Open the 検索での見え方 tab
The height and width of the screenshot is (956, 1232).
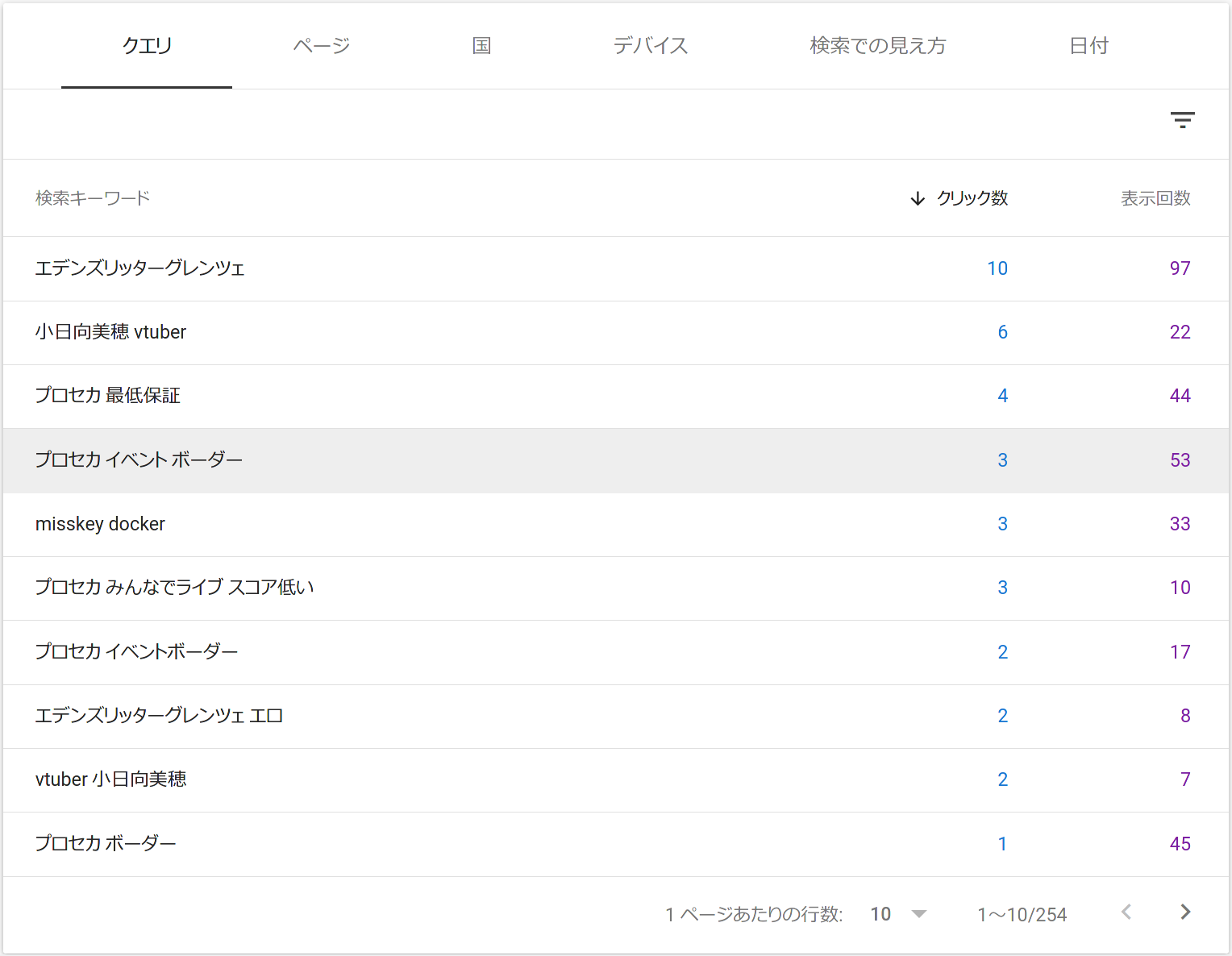click(878, 46)
